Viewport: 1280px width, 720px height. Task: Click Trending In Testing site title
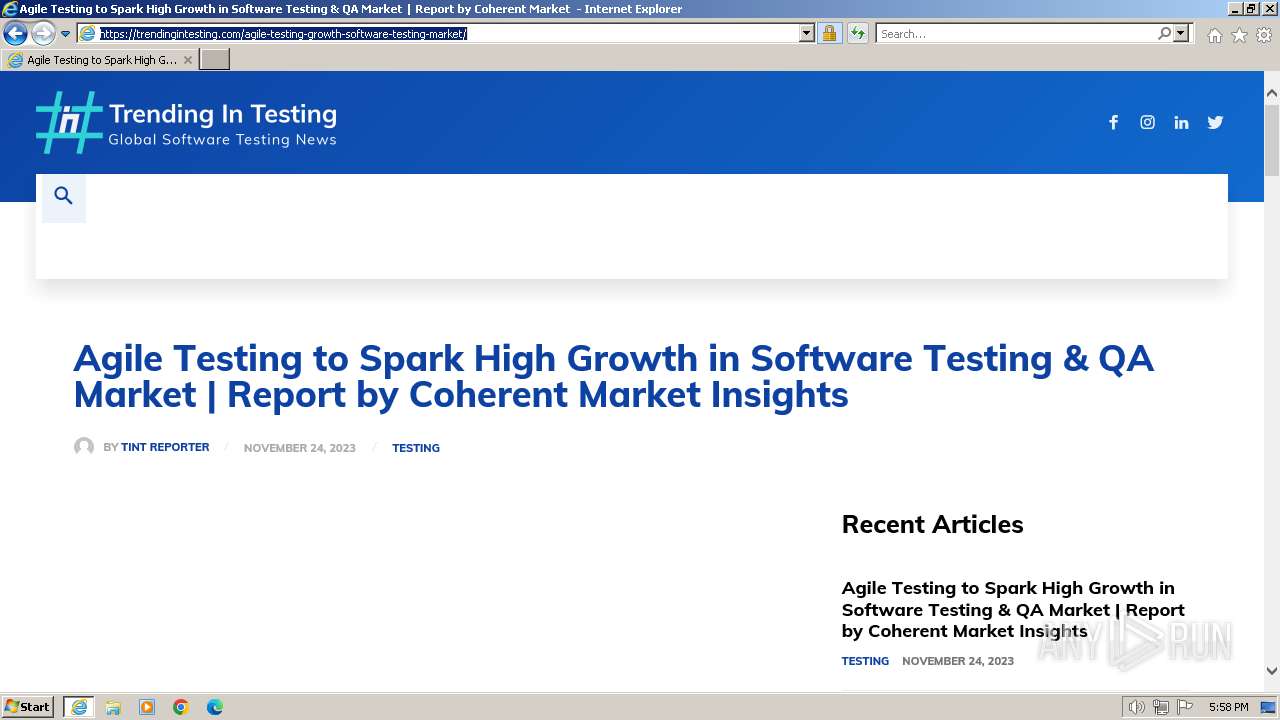click(222, 114)
